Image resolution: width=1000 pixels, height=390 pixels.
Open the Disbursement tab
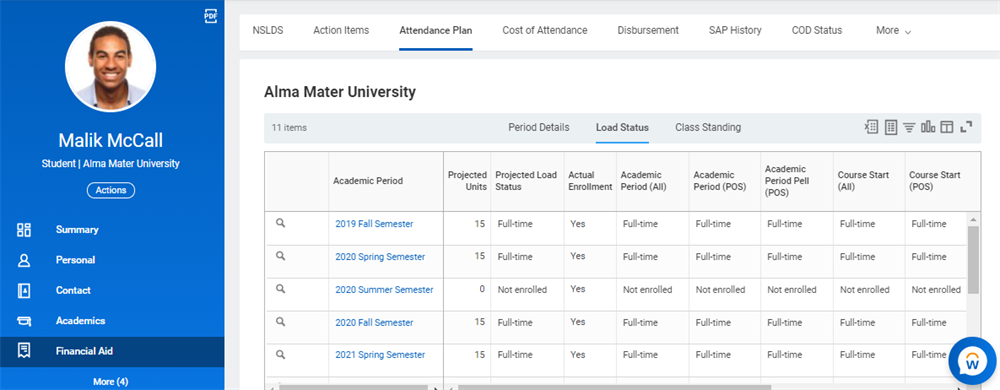pyautogui.click(x=648, y=30)
